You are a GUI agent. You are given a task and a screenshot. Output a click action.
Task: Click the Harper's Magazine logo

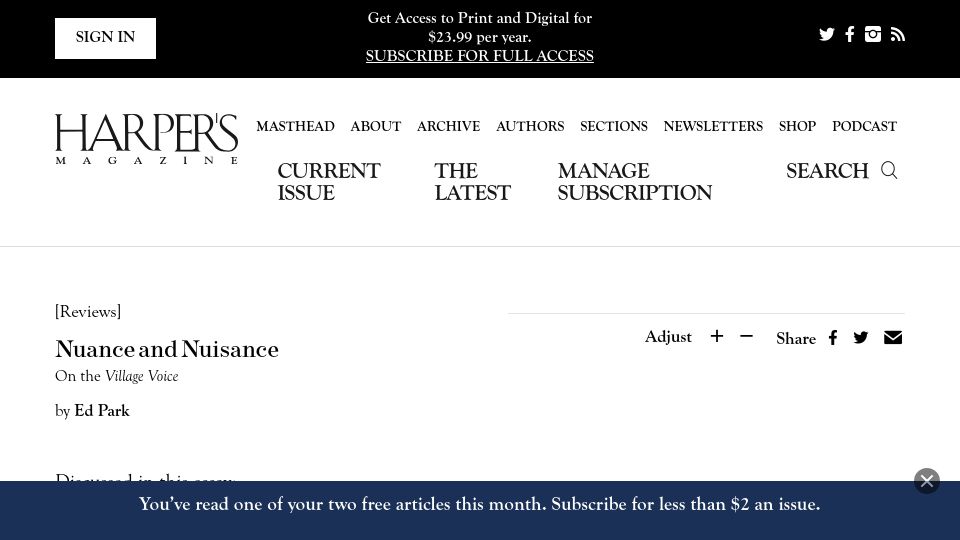[147, 139]
